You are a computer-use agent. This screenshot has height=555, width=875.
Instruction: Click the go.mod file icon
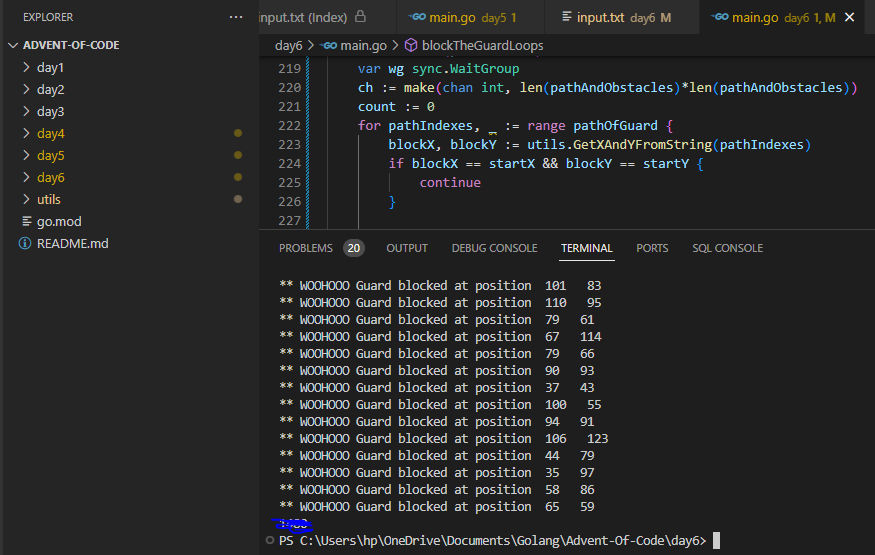26,221
